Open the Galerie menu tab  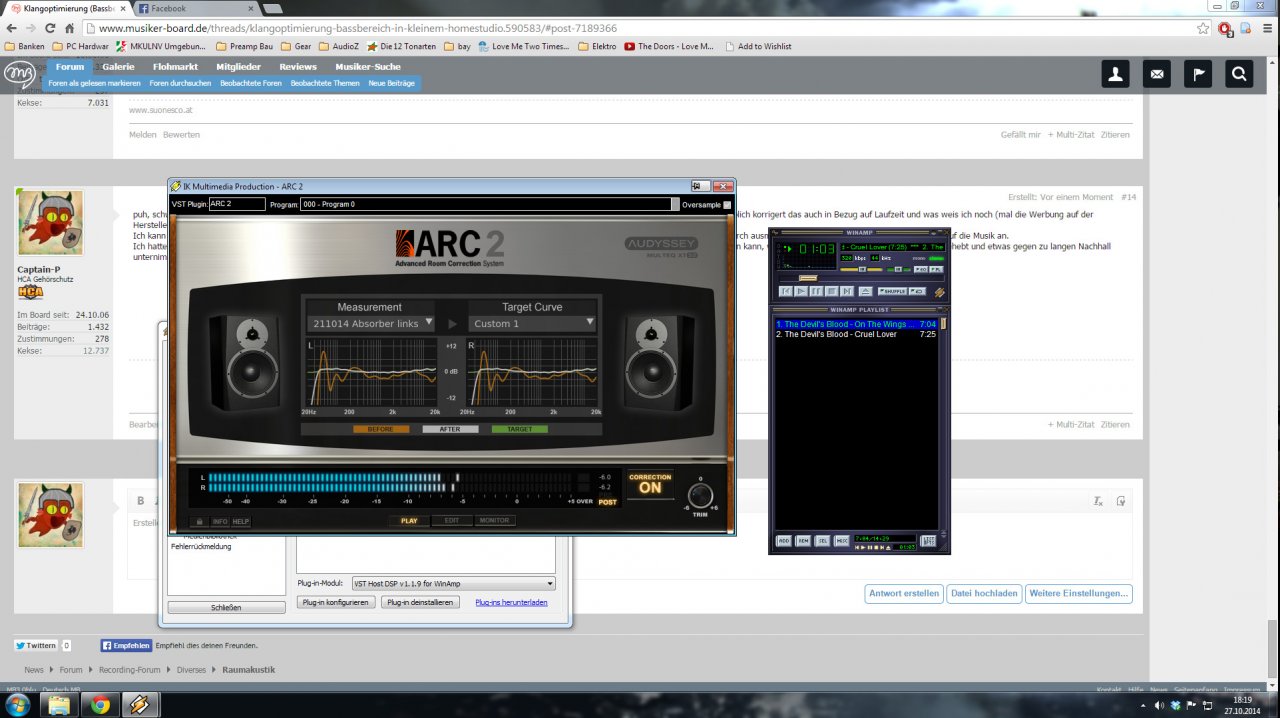[x=118, y=66]
